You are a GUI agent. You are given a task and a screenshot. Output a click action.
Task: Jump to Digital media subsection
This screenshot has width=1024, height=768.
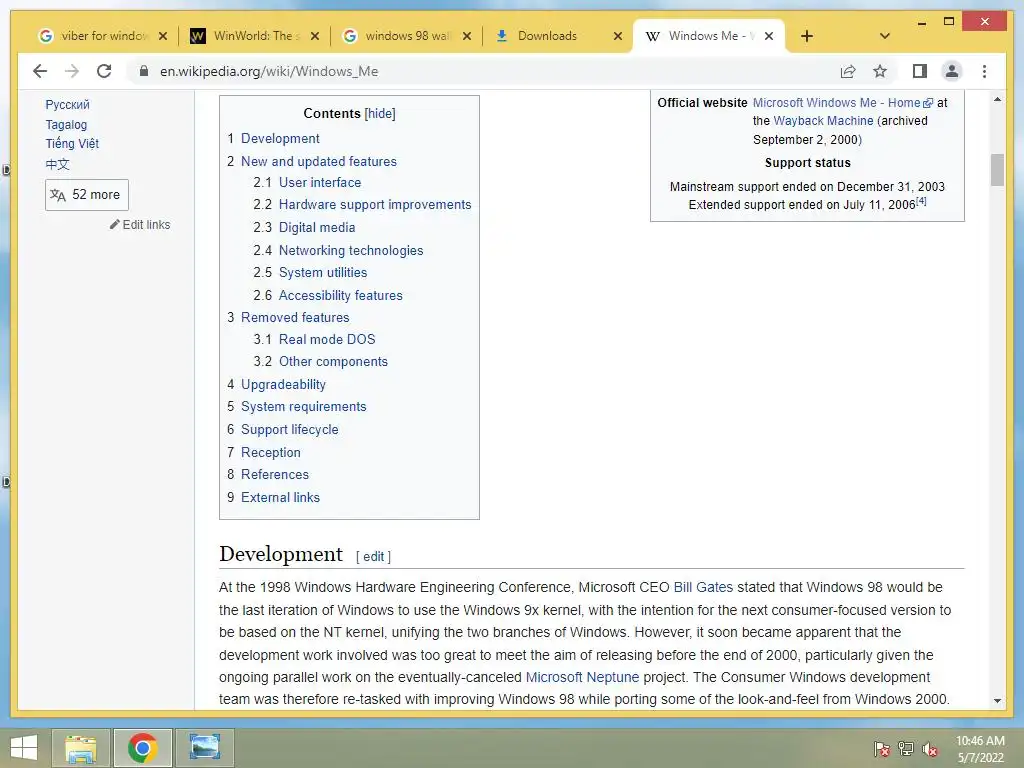317,227
